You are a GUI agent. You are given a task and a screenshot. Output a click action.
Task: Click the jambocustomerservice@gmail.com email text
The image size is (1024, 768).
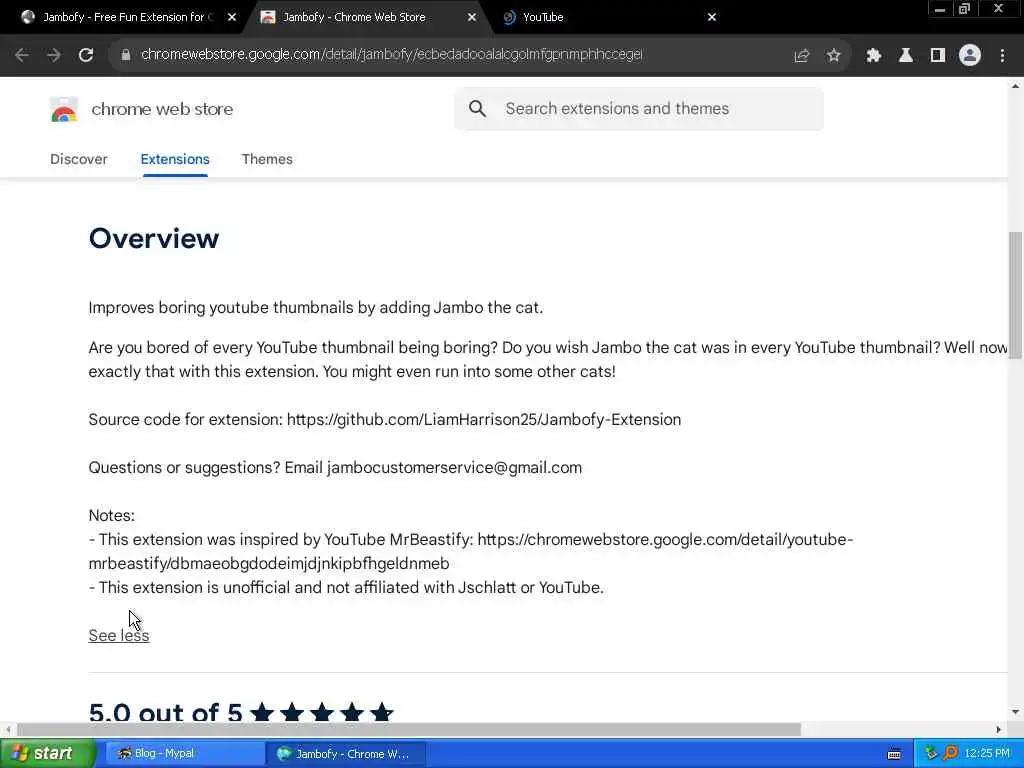click(x=455, y=468)
